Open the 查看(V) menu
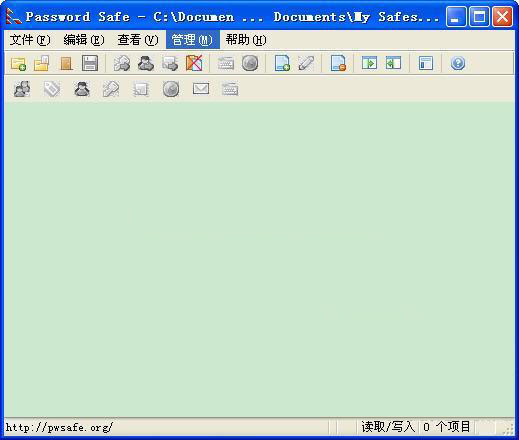Viewport: 519px width, 440px height. pos(138,40)
